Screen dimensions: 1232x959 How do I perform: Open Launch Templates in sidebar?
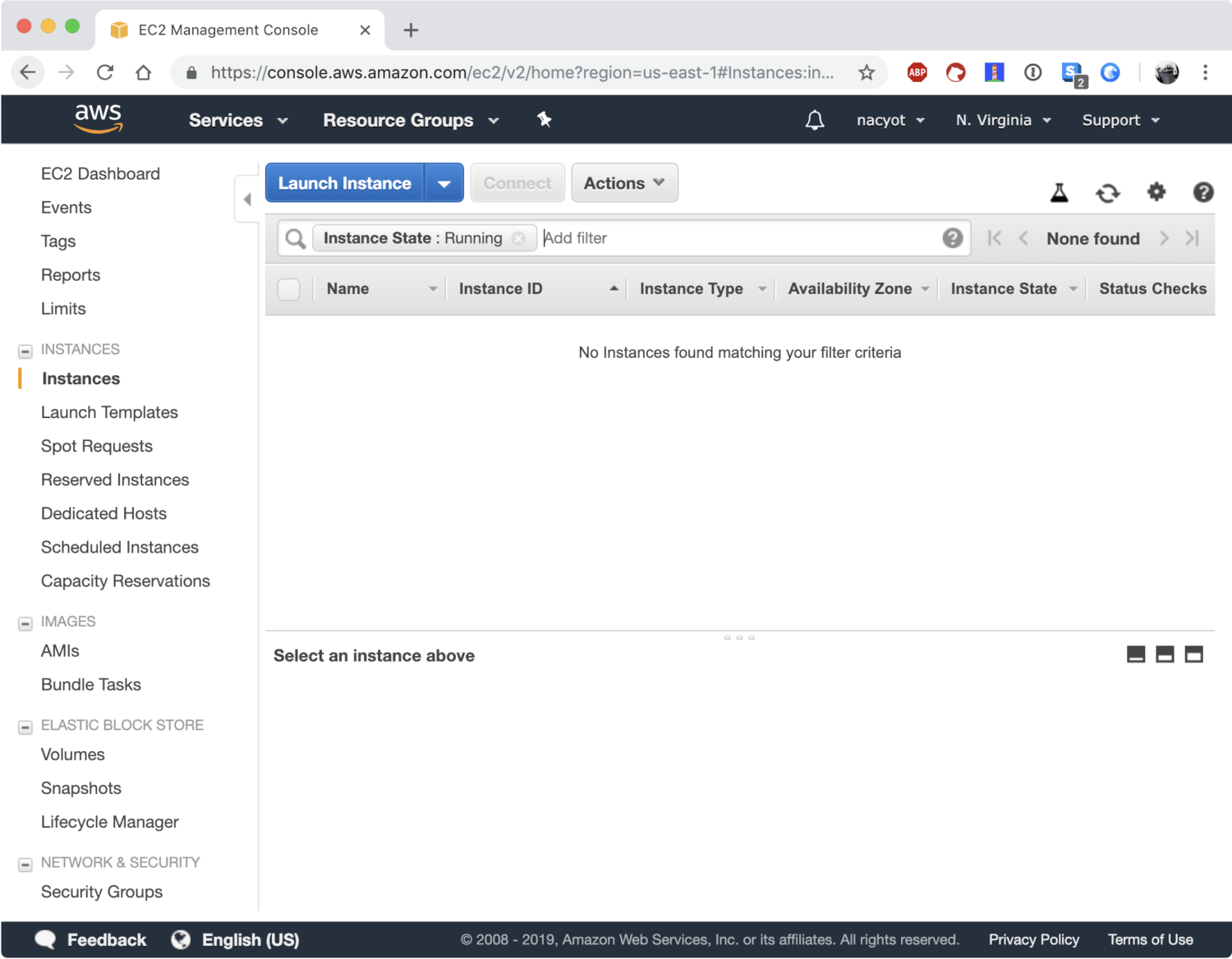point(109,412)
